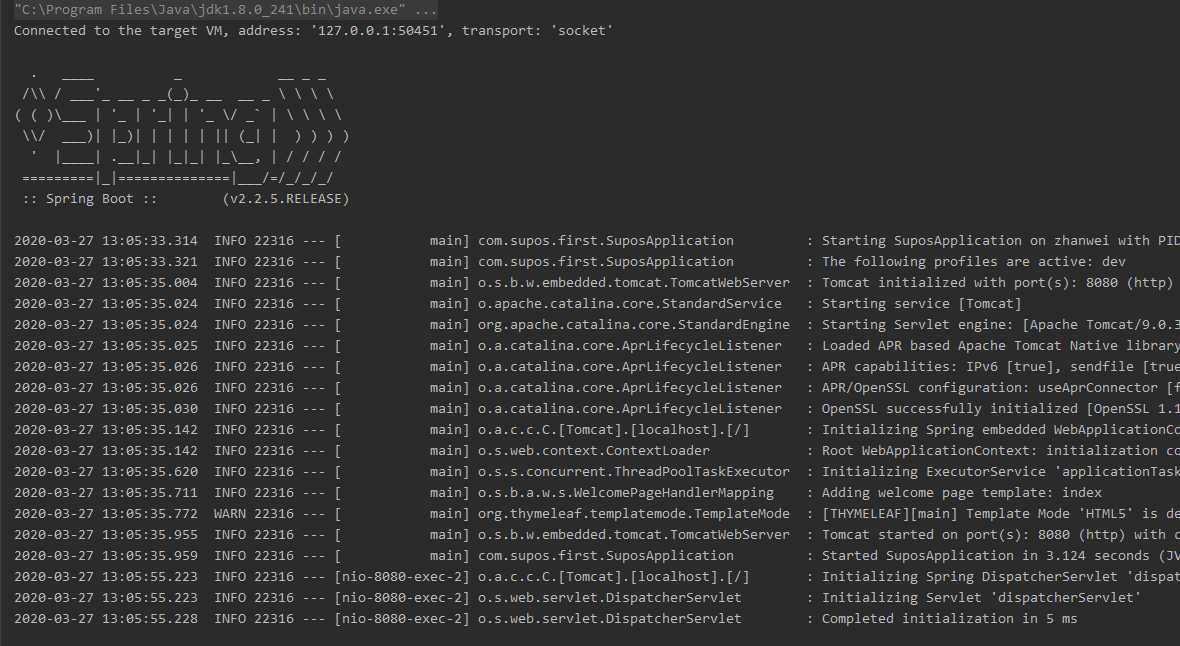The width and height of the screenshot is (1180, 646).
Task: Click 'Loaded APR based Apache Tomcat Native library' line
Action: point(1000,346)
